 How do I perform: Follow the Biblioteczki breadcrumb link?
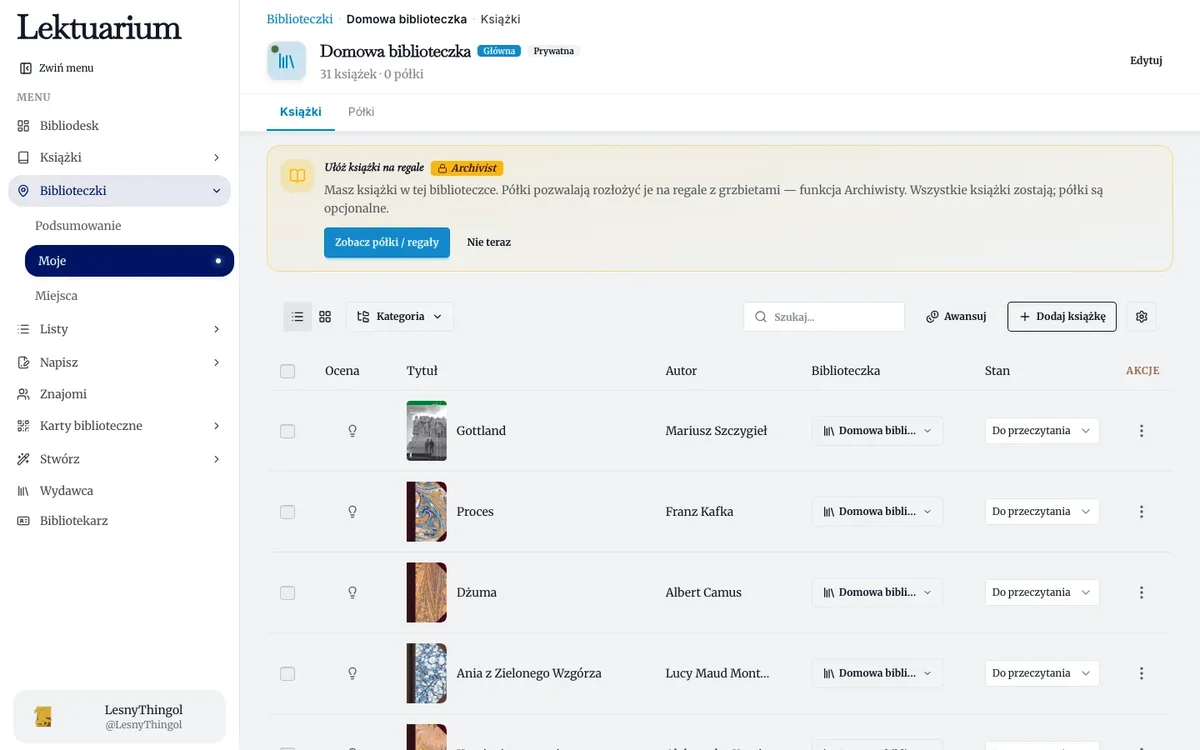pyautogui.click(x=300, y=19)
